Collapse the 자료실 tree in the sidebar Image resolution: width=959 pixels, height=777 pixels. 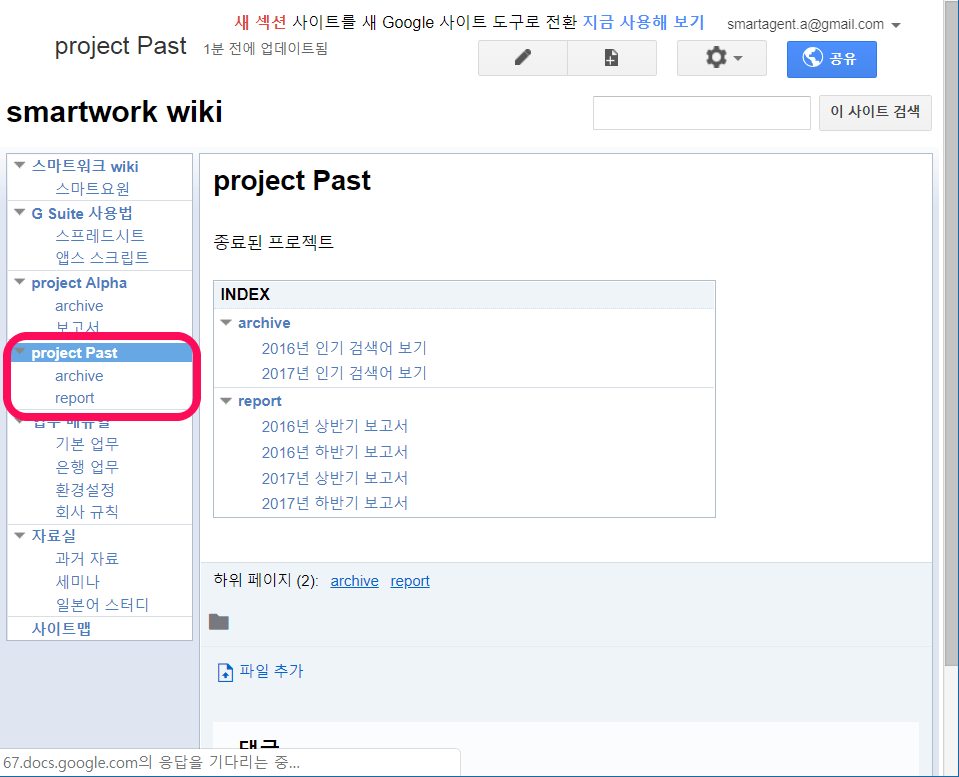(x=19, y=535)
